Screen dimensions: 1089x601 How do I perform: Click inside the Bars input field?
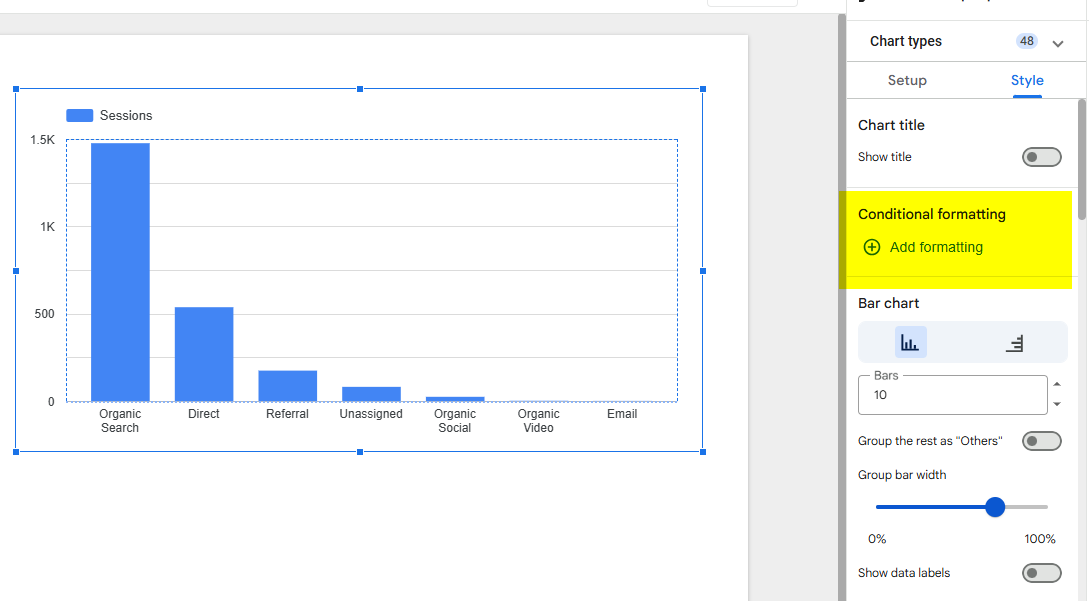tap(950, 394)
